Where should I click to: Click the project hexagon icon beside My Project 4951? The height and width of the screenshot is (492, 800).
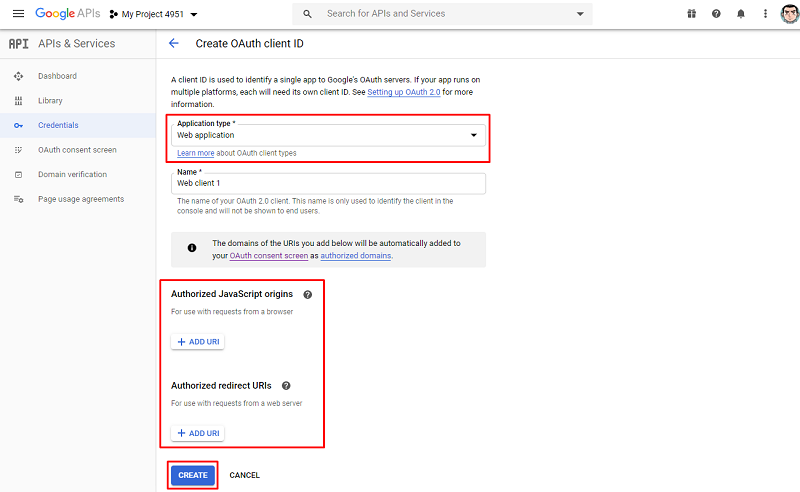point(114,14)
